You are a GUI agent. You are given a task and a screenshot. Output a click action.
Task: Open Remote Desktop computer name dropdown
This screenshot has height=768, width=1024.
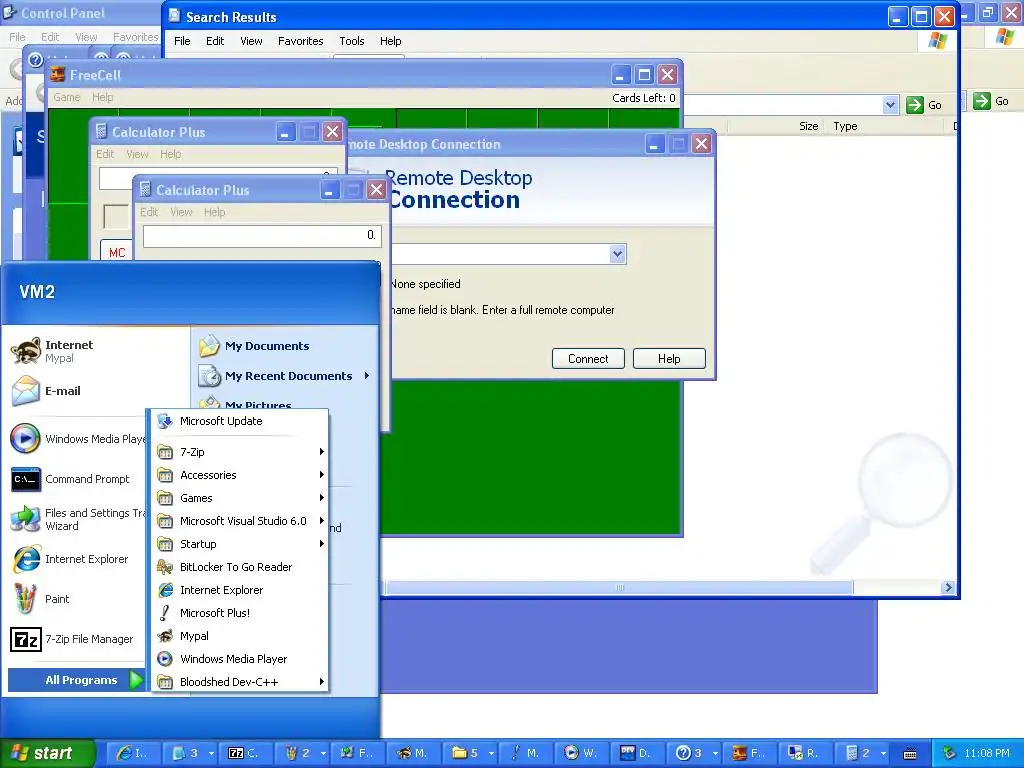click(x=617, y=254)
